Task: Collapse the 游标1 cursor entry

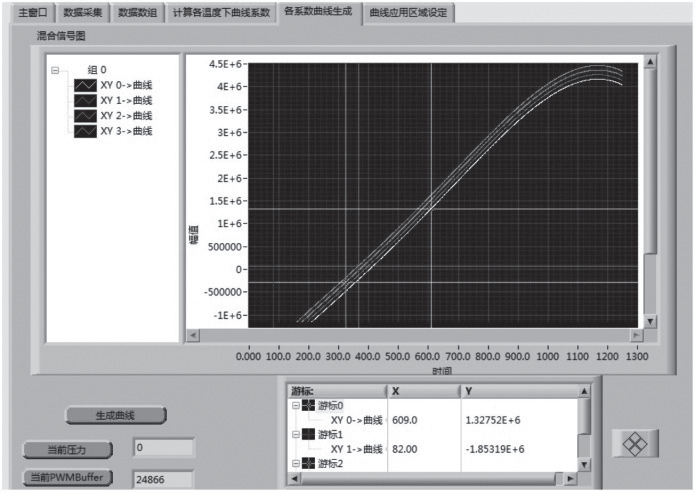Action: (295, 435)
